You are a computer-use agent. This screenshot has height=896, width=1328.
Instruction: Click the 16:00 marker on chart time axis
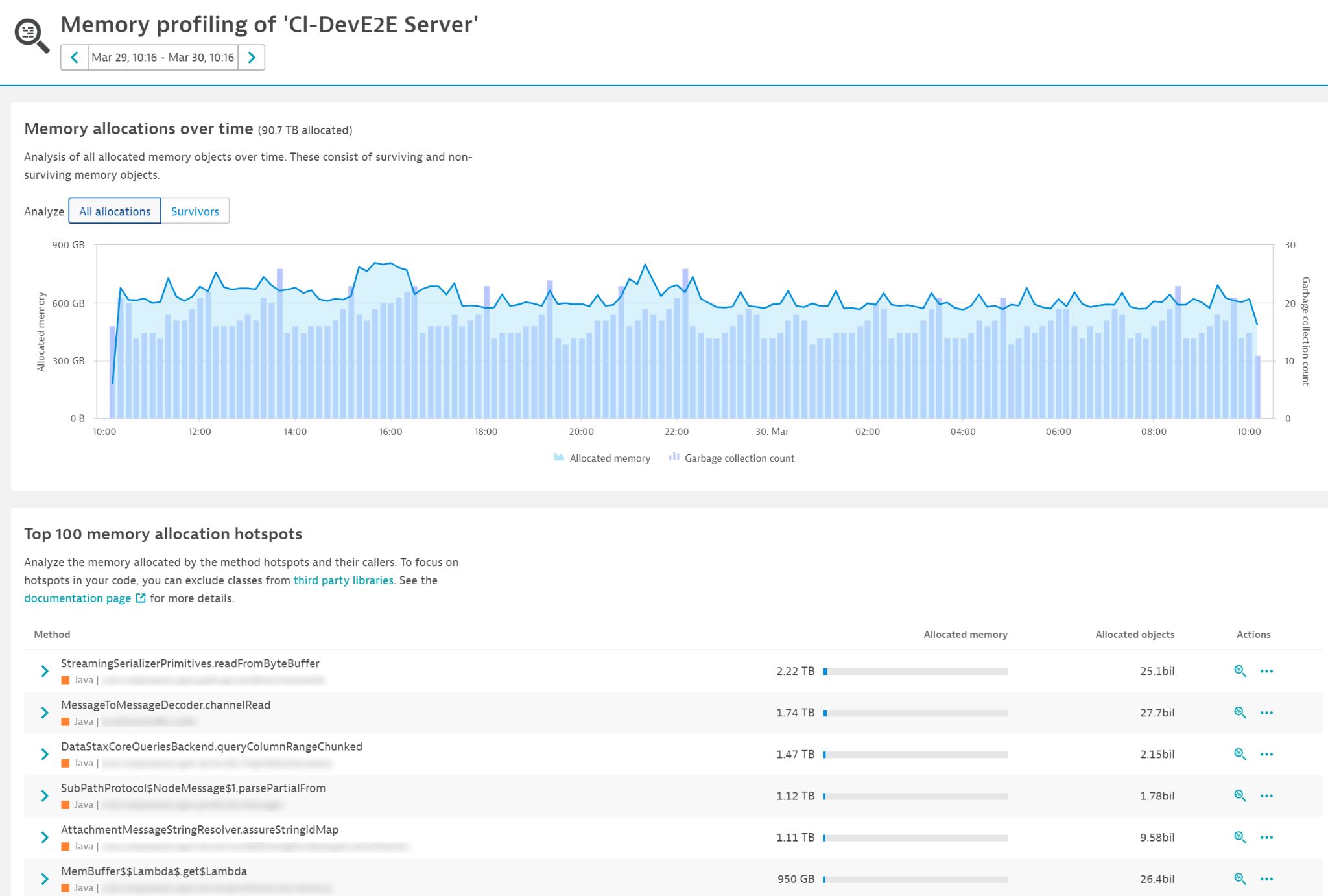point(390,432)
